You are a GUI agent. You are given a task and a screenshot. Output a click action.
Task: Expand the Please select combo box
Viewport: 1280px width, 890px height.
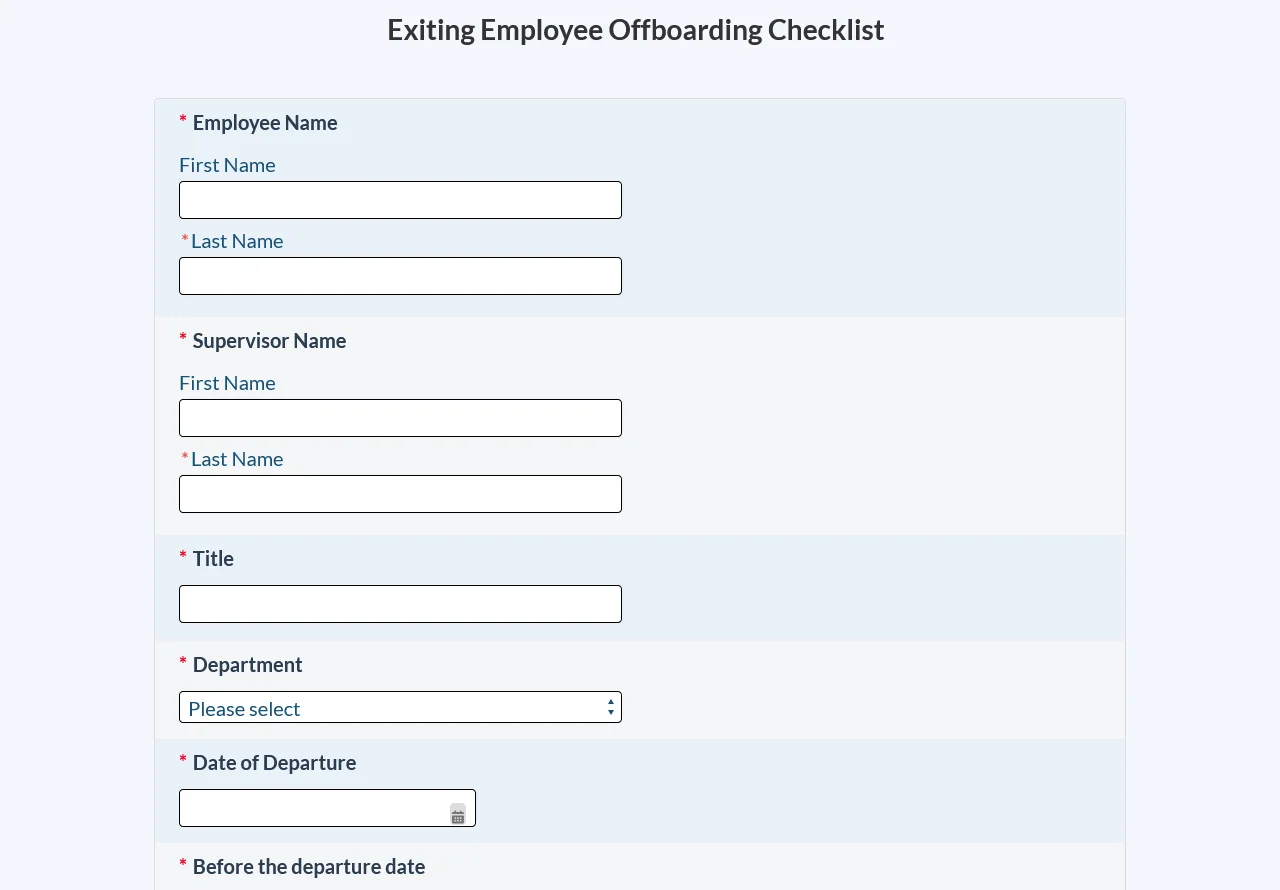400,707
